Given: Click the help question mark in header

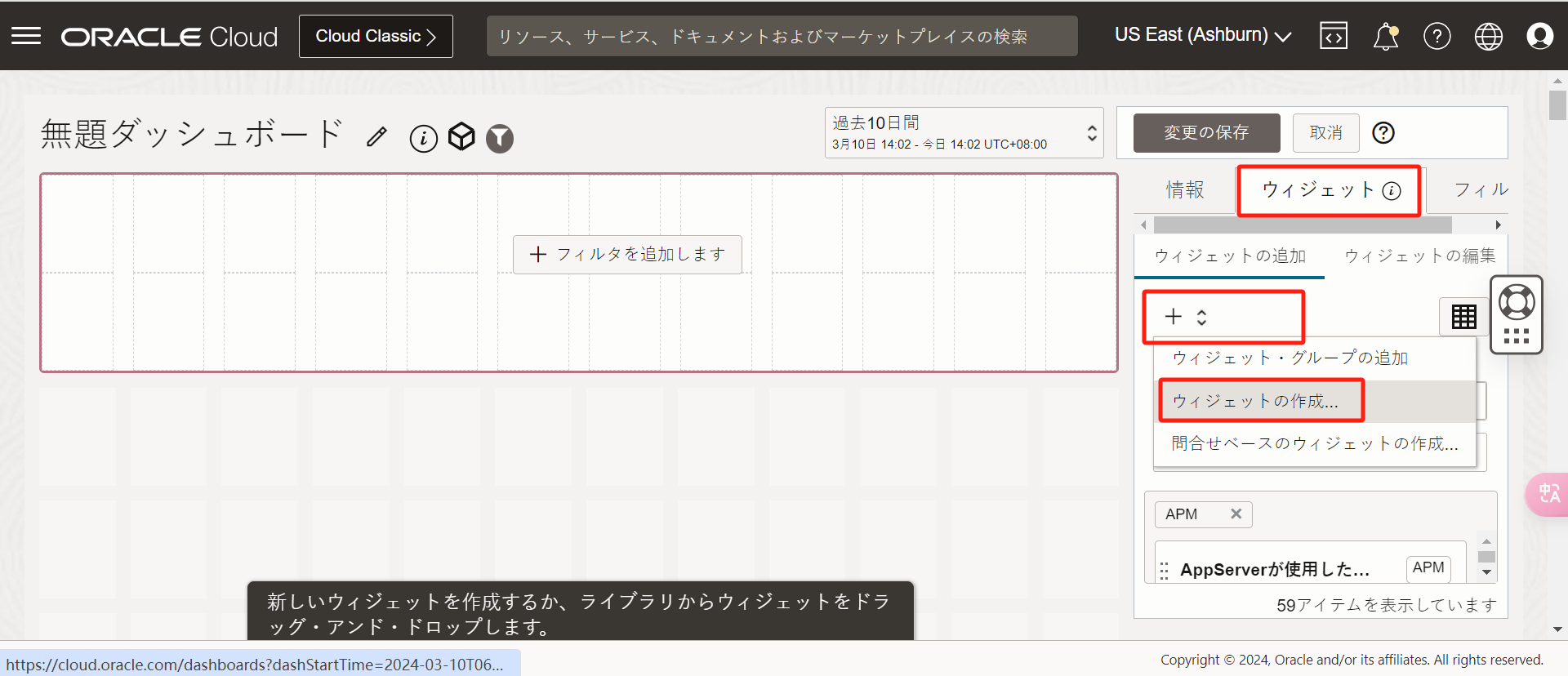Looking at the screenshot, I should point(1437,36).
